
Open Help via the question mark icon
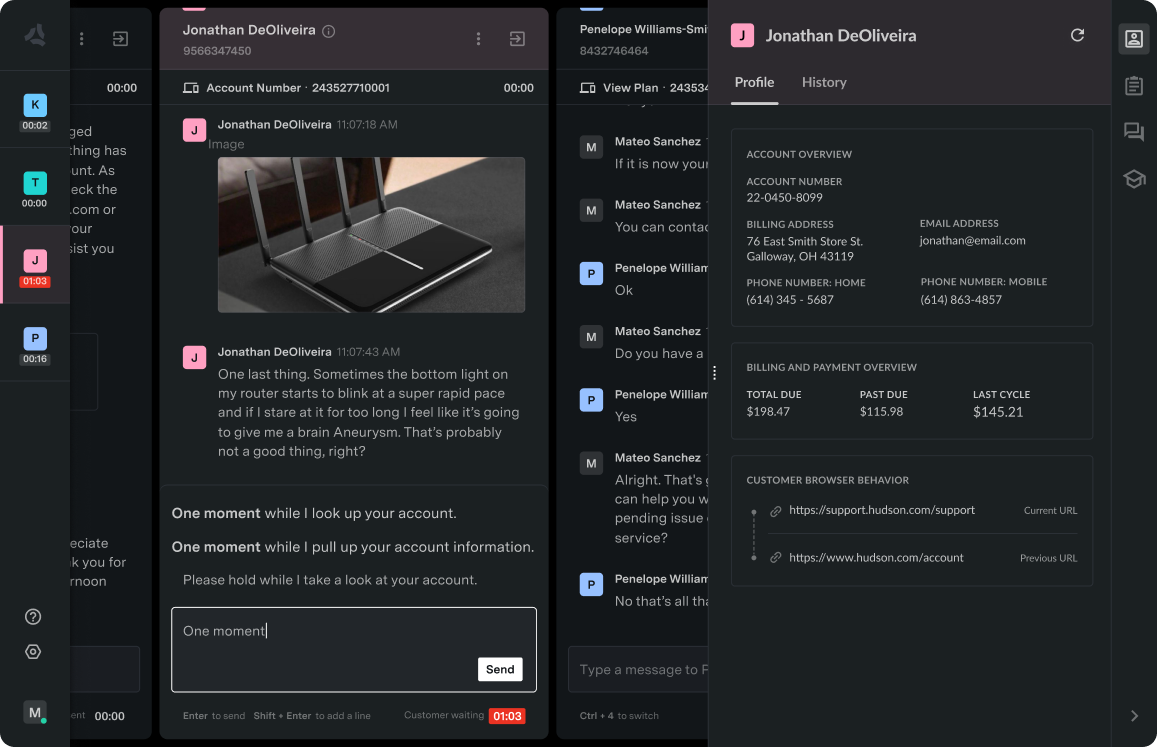point(33,617)
